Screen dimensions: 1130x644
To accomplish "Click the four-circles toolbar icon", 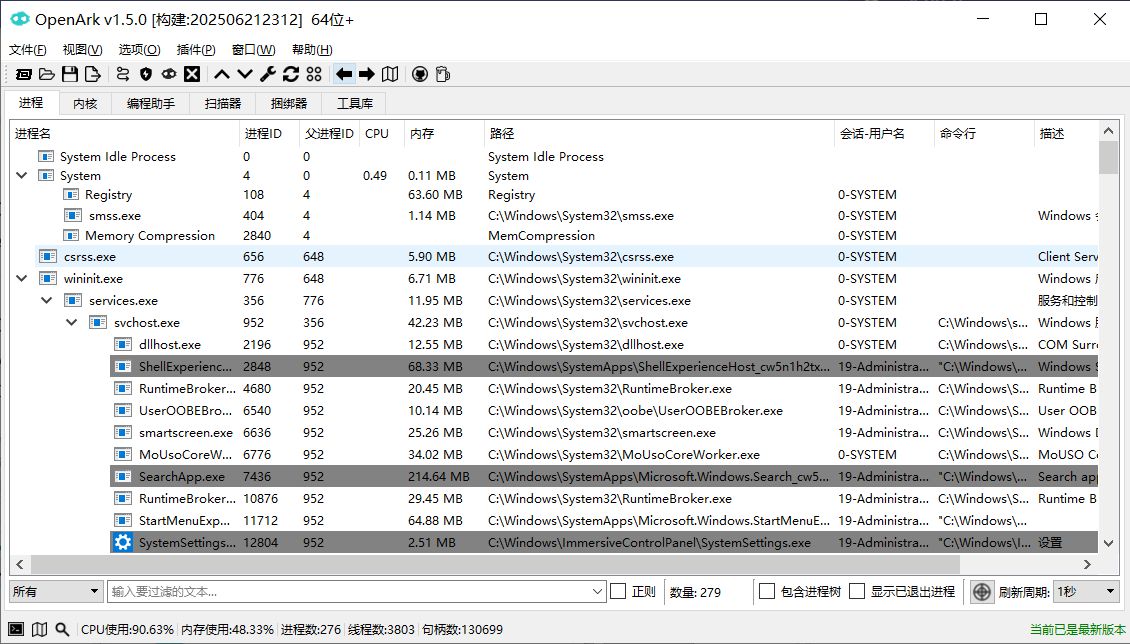I will coord(313,74).
